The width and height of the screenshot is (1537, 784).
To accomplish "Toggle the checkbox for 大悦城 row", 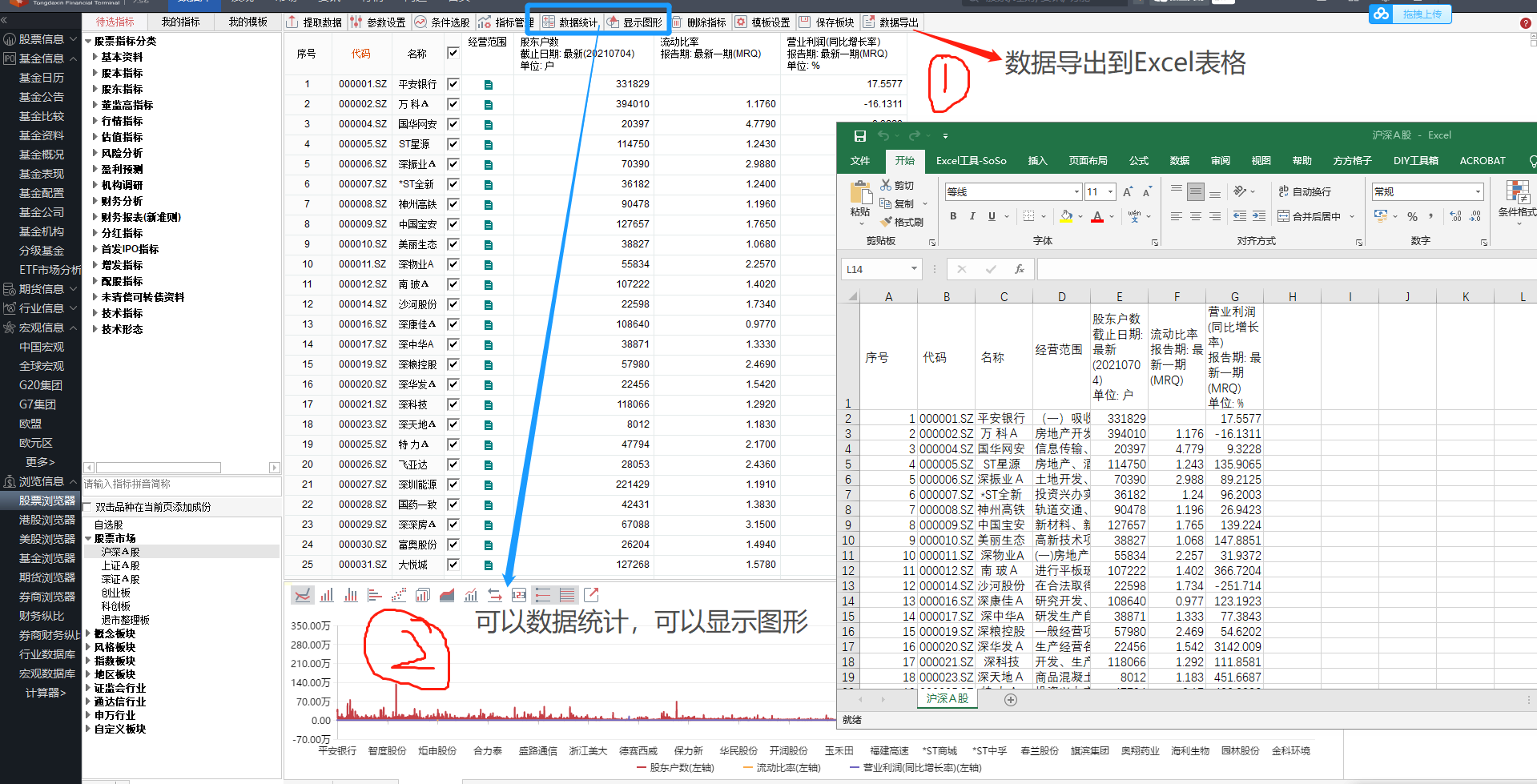I will [x=453, y=565].
